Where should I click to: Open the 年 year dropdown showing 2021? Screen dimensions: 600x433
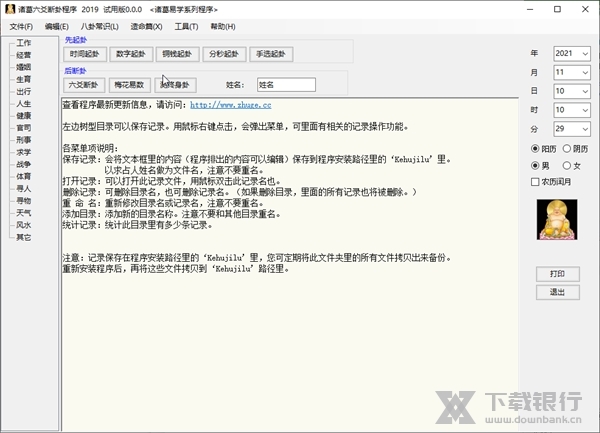click(x=572, y=54)
